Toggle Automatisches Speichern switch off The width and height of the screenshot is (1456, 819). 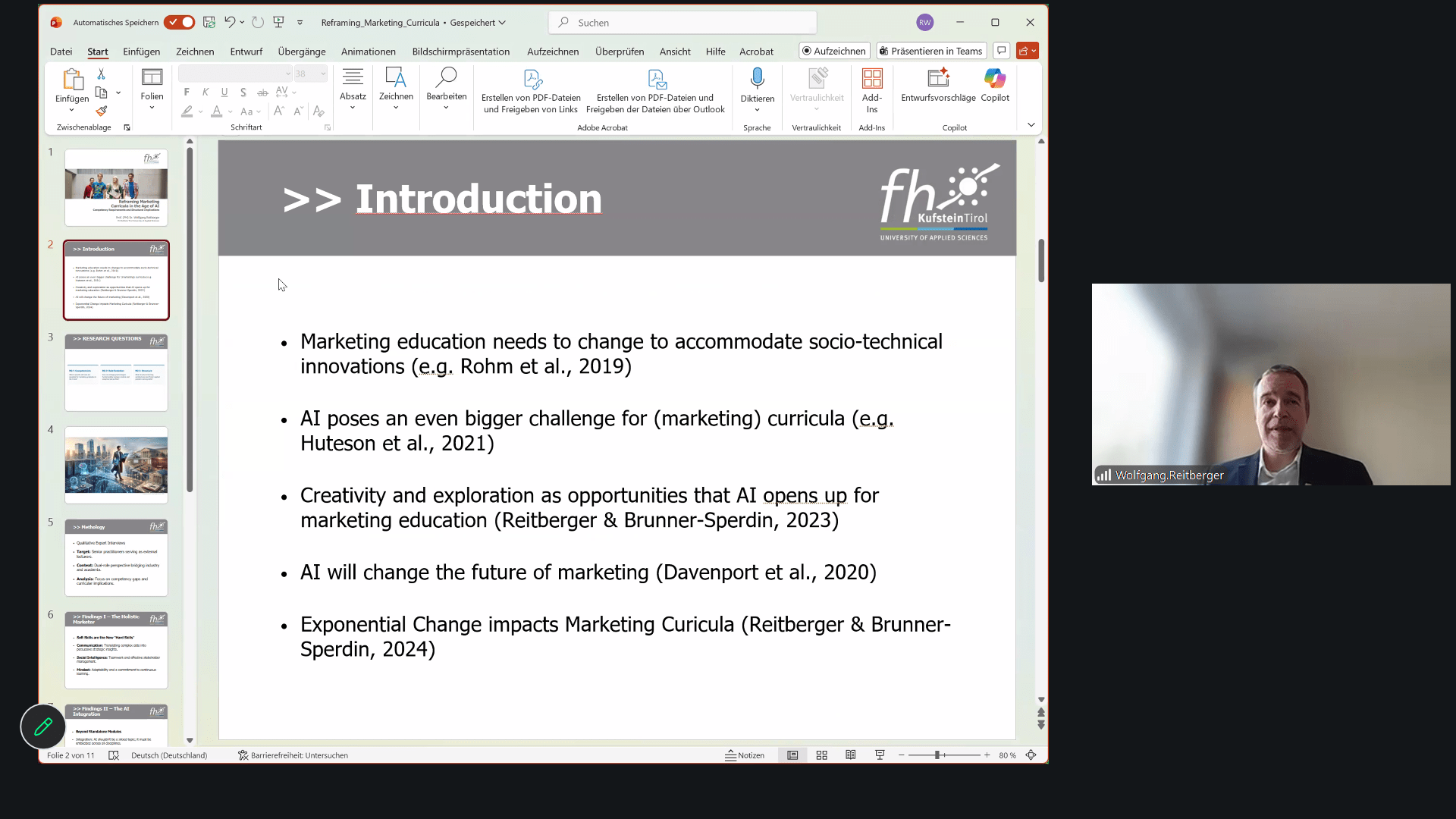point(180,23)
